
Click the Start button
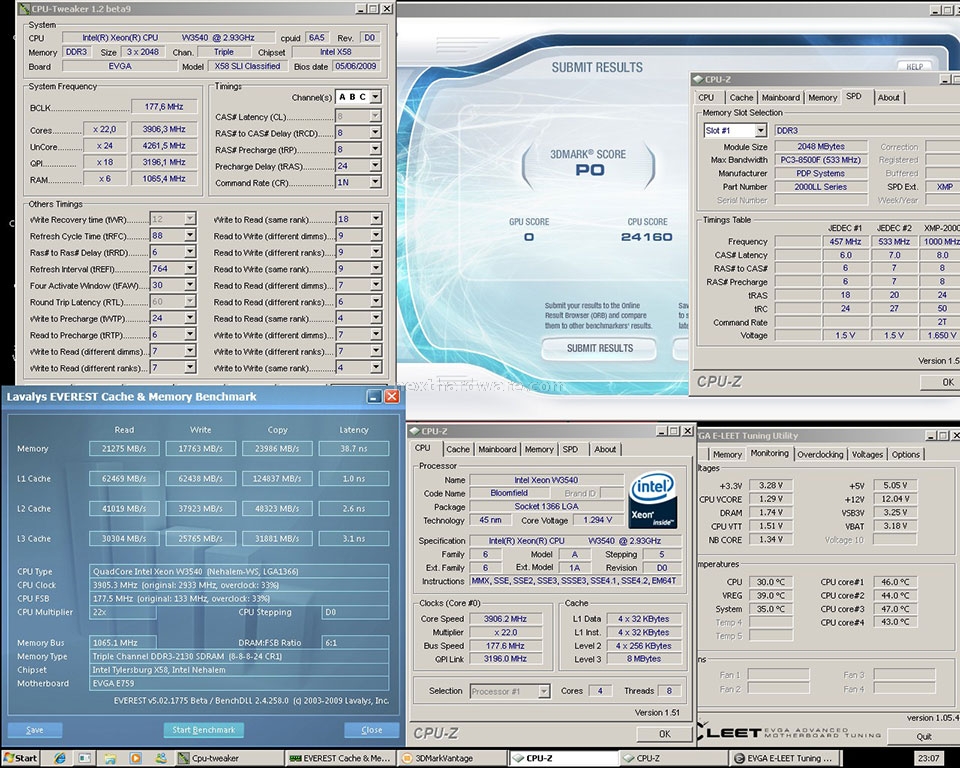click(x=20, y=758)
